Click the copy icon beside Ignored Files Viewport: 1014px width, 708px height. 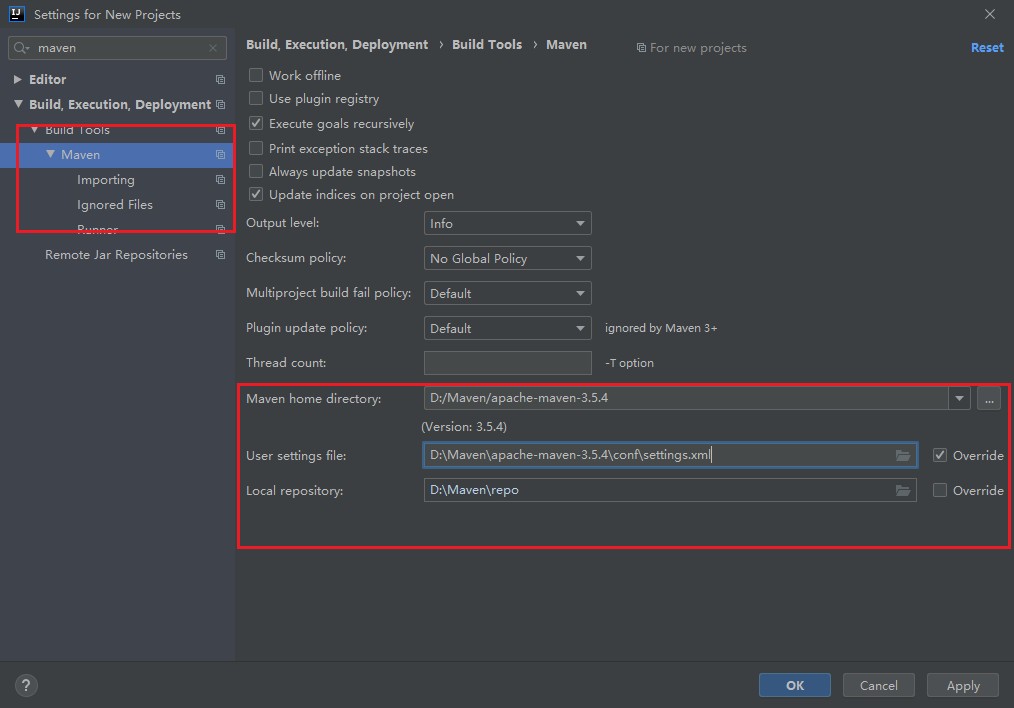click(x=221, y=204)
